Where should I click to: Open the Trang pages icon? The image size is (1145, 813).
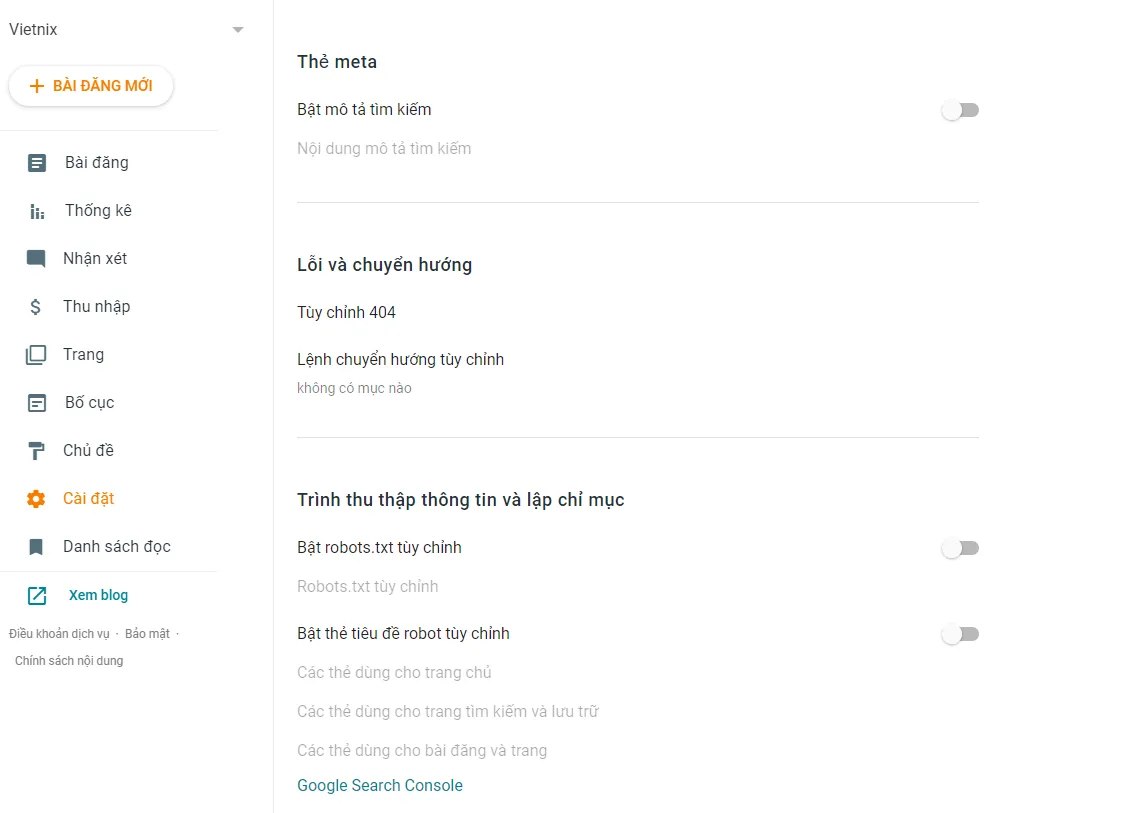coord(36,355)
